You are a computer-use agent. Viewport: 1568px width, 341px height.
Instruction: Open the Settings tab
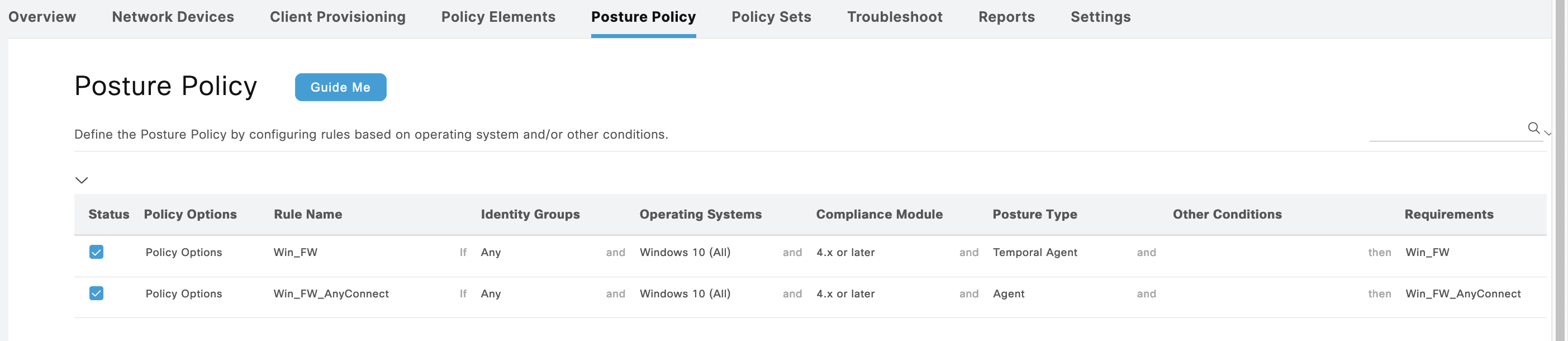(1100, 17)
